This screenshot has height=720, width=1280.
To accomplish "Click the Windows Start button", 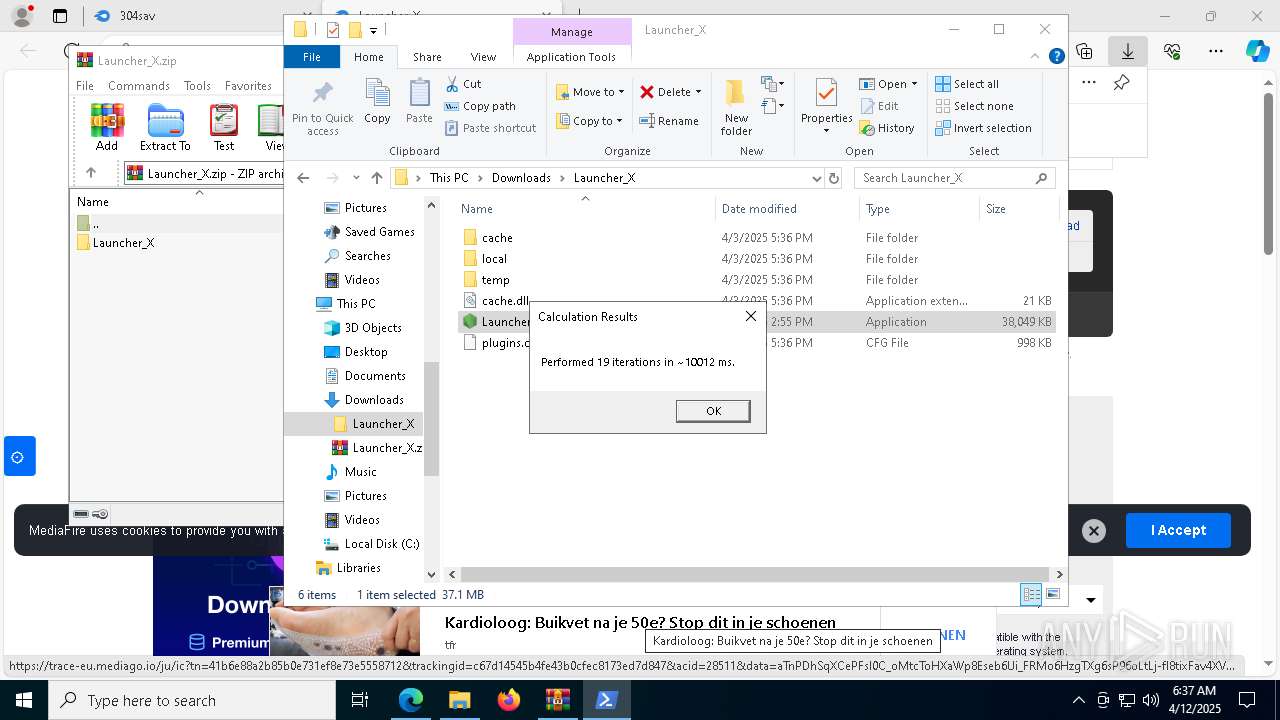I will pos(23,700).
